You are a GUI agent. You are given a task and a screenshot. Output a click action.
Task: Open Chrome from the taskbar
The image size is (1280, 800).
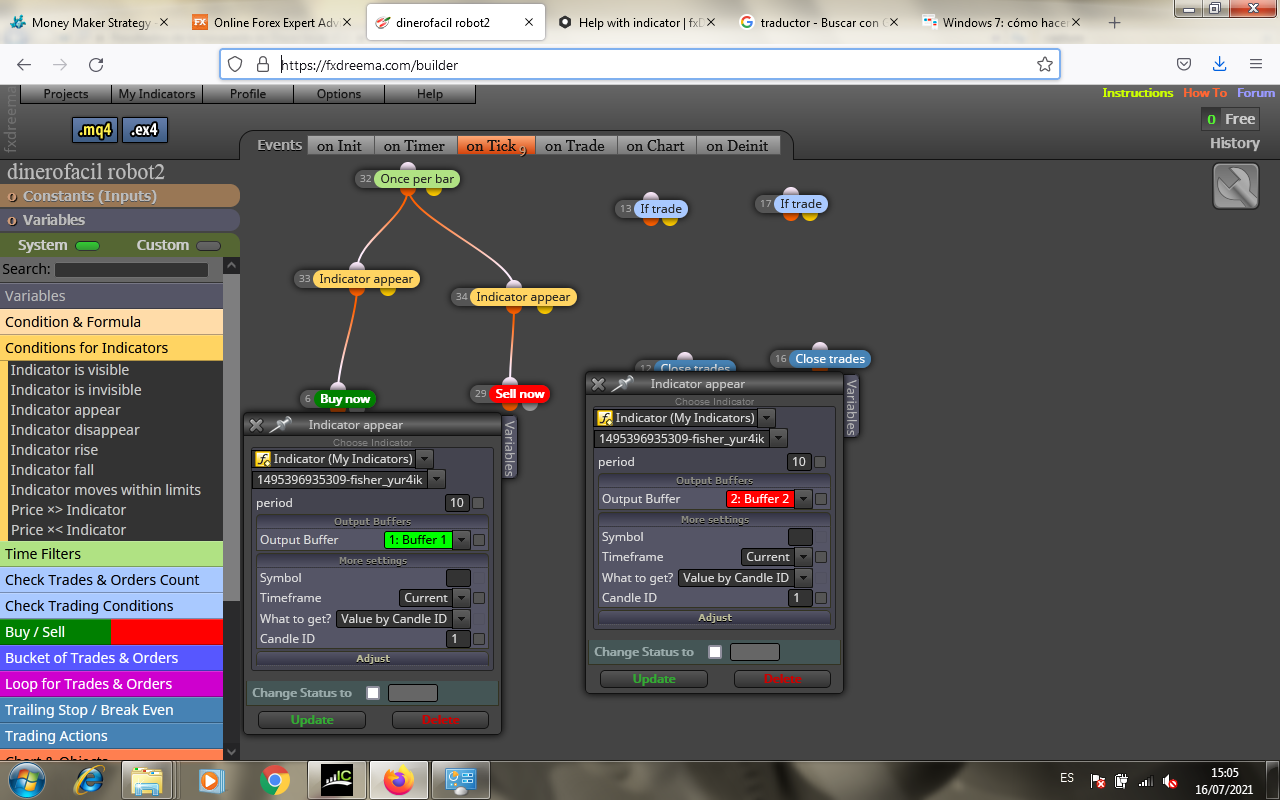point(275,779)
